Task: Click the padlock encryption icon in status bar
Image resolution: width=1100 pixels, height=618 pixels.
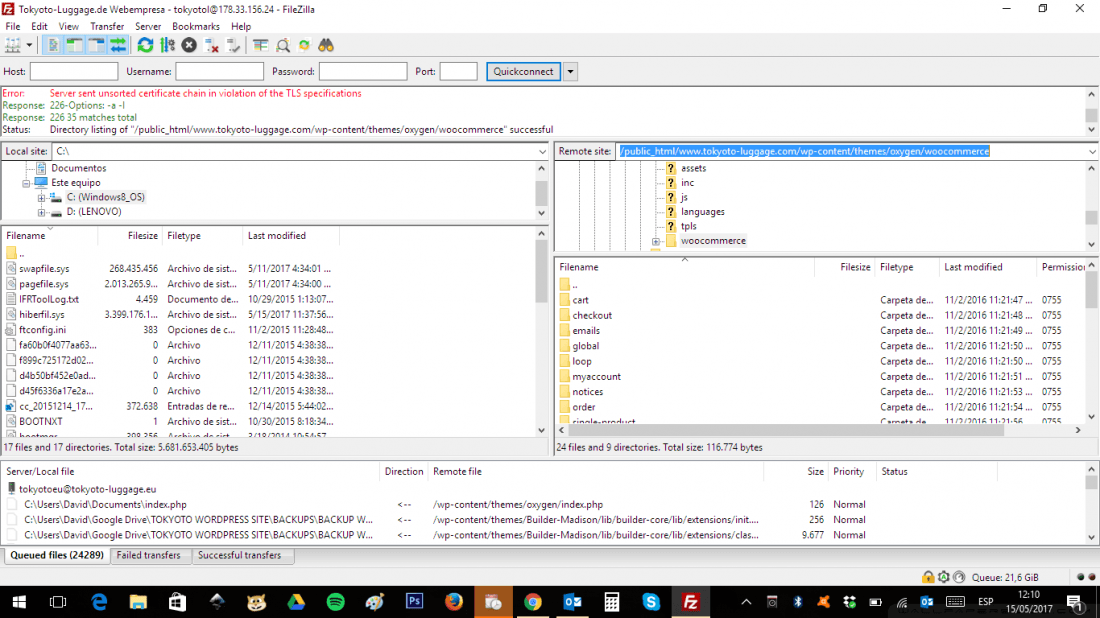Action: [x=928, y=577]
